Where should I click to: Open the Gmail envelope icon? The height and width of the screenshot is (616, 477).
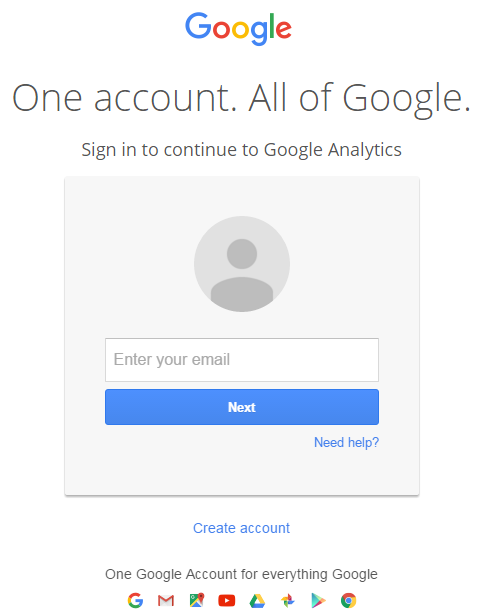[x=166, y=600]
